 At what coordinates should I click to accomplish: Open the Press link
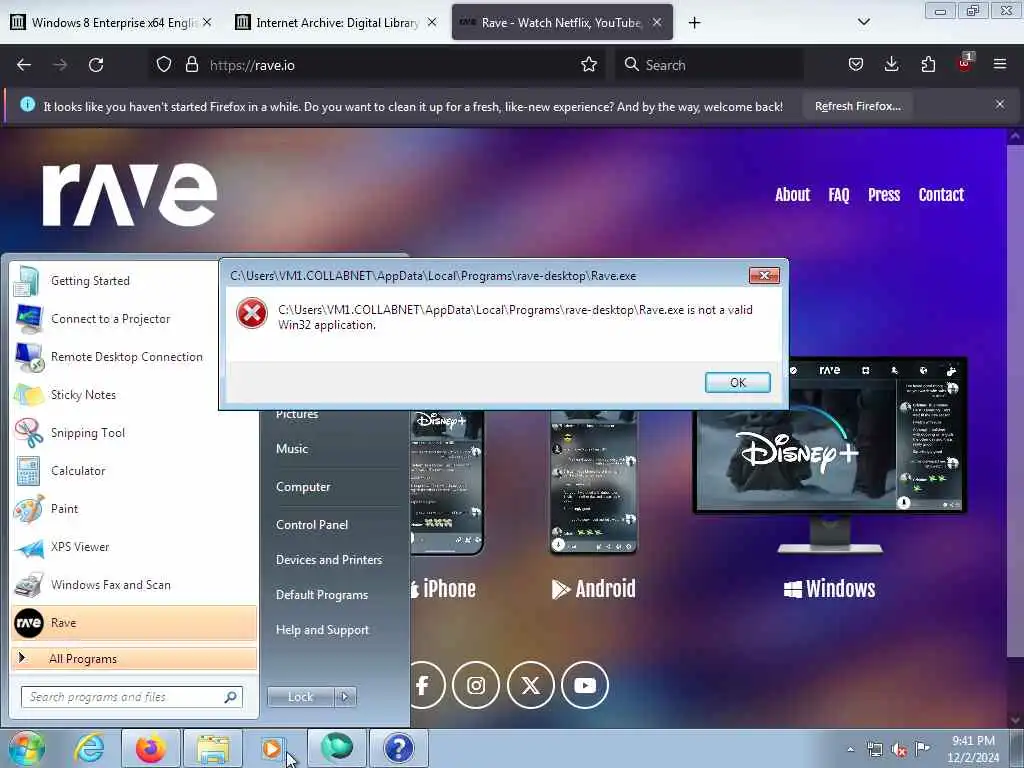pyautogui.click(x=884, y=195)
